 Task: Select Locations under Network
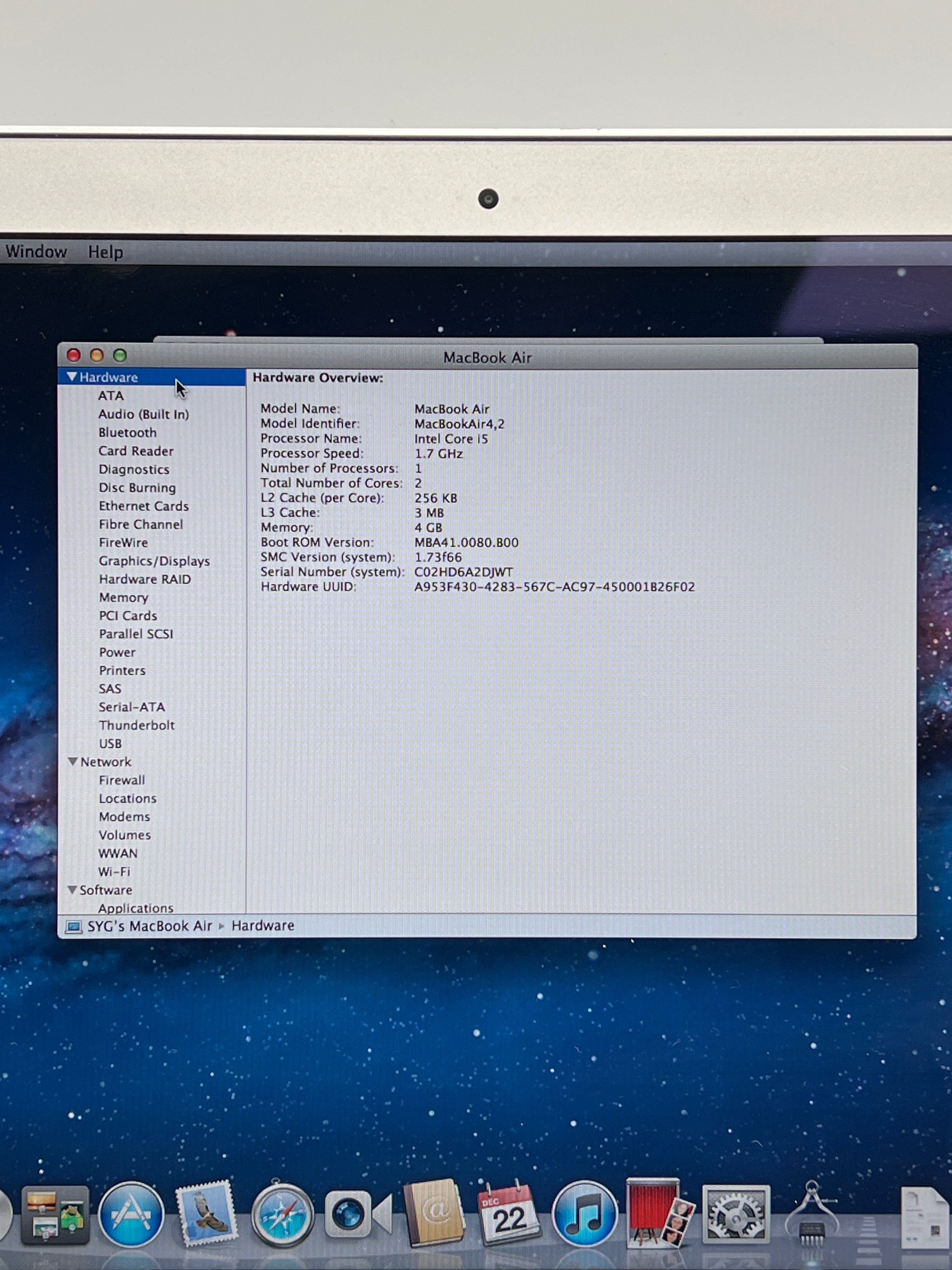pos(127,798)
